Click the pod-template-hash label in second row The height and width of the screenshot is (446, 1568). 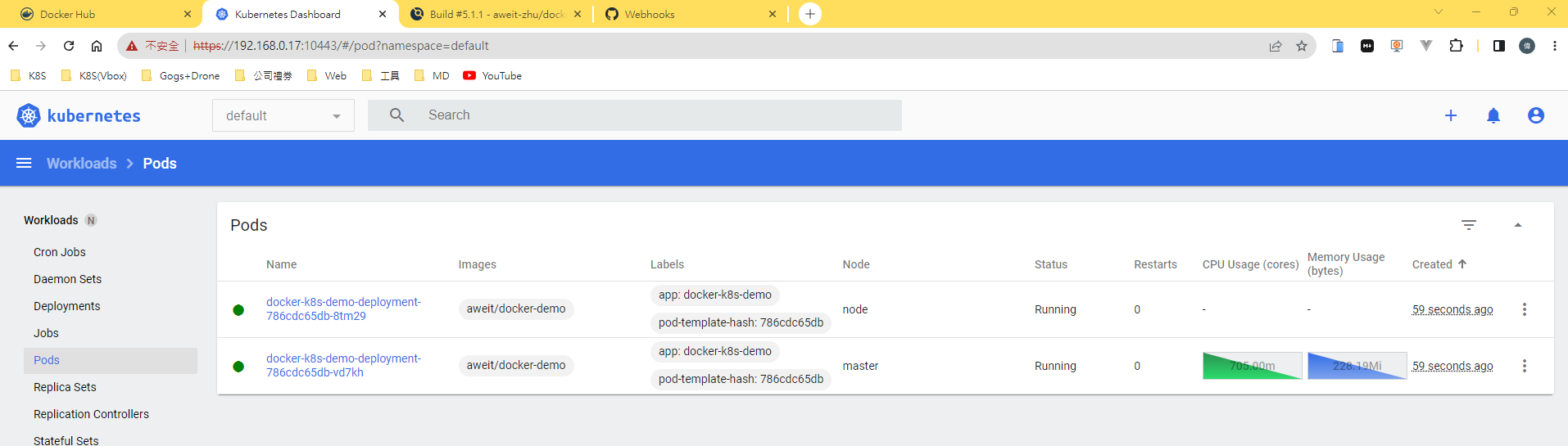pyautogui.click(x=741, y=379)
